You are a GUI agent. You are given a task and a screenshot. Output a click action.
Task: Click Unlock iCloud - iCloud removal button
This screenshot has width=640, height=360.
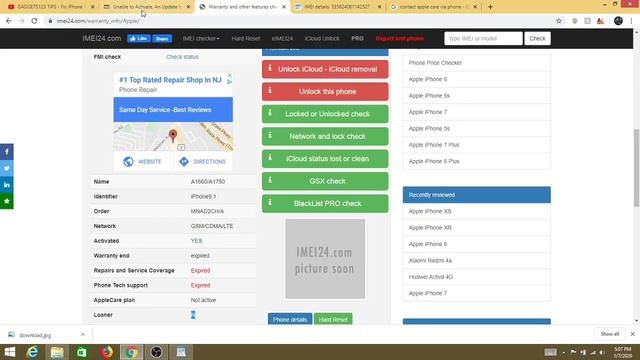(325, 69)
